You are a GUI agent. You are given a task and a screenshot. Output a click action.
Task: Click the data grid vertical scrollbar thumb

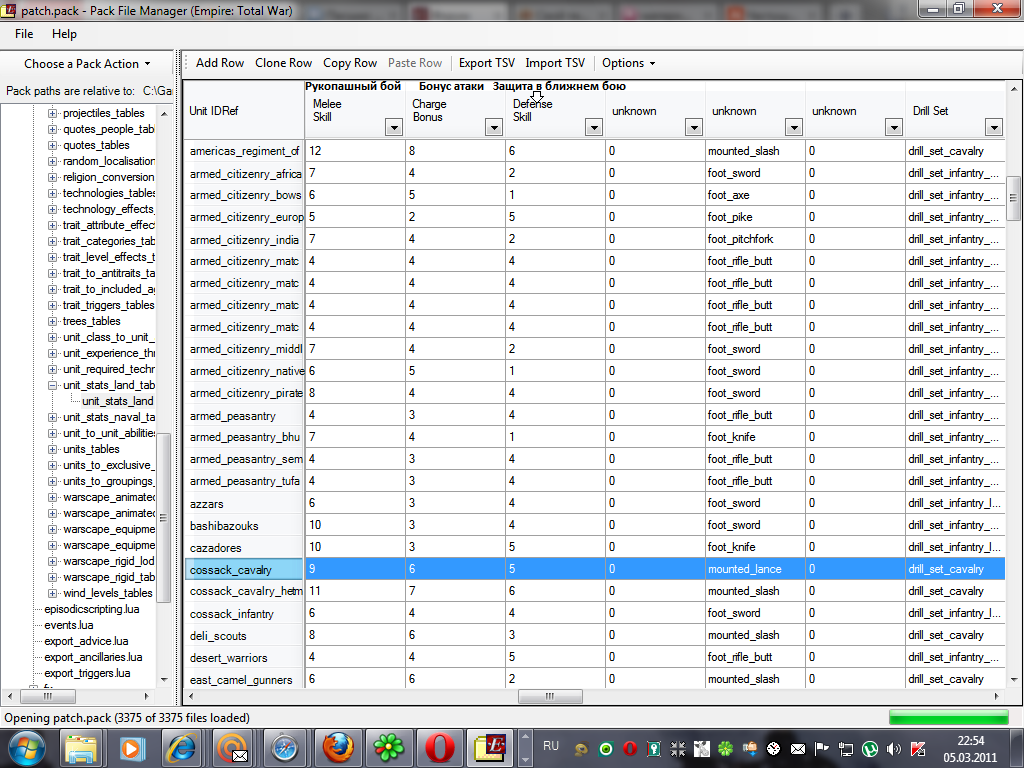coord(1014,198)
